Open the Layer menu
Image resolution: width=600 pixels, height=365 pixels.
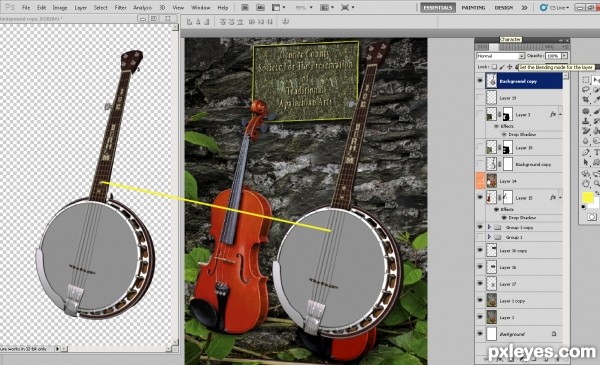(80, 8)
